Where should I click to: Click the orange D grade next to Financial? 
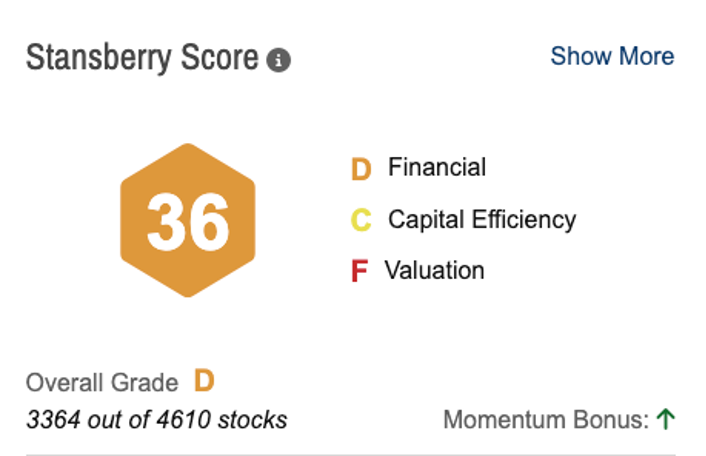[x=361, y=169]
